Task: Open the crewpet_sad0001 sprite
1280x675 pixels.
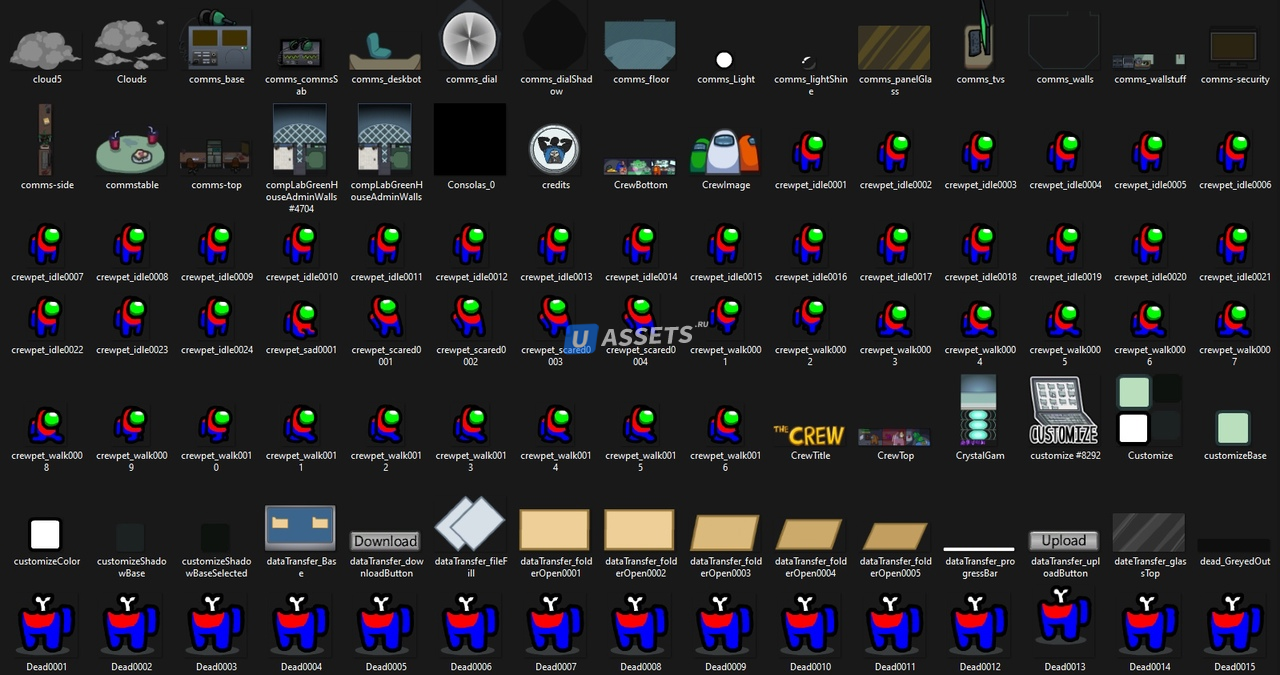Action: coord(300,318)
